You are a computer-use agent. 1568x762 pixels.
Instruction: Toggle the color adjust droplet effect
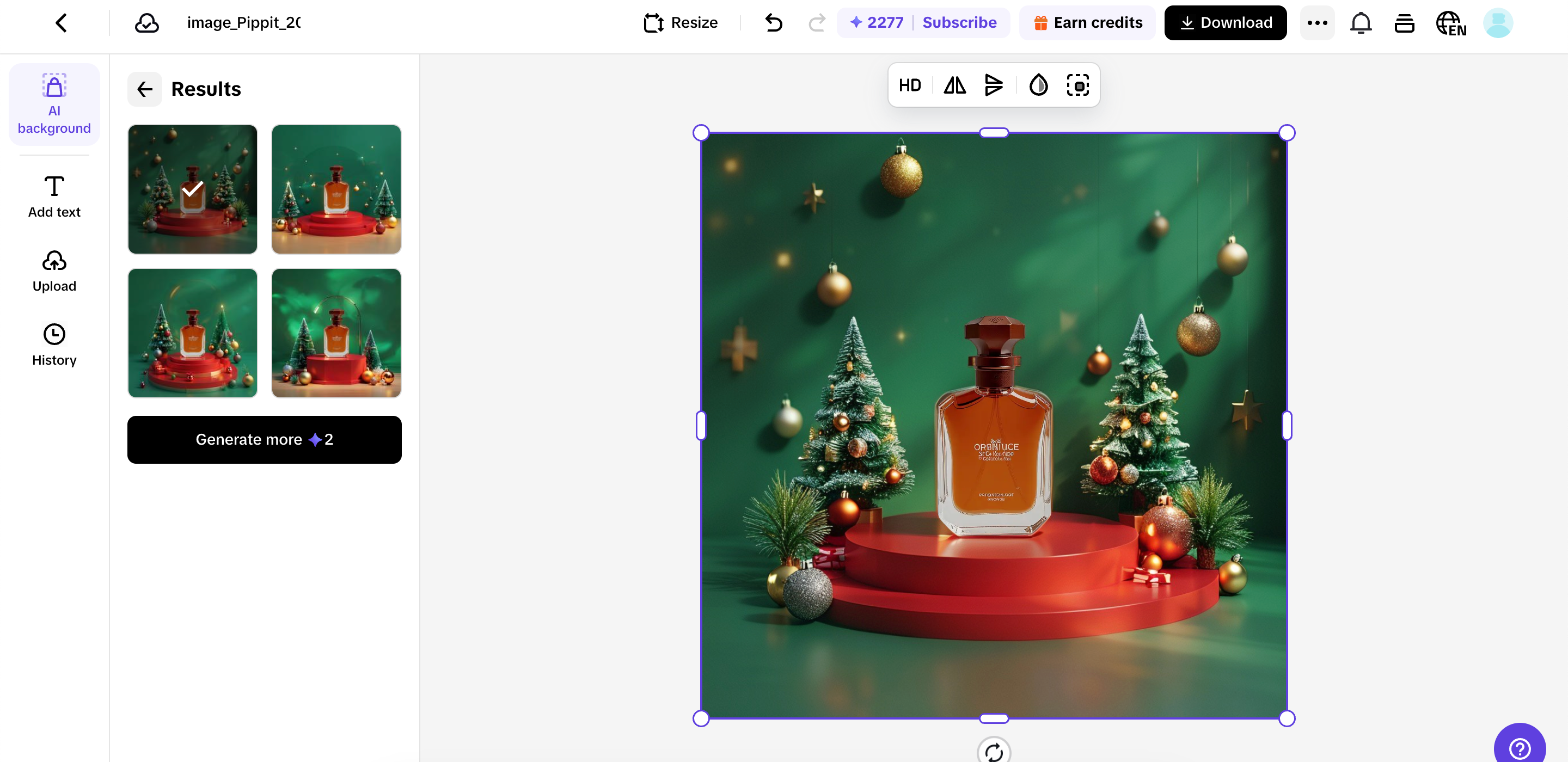(x=1038, y=85)
